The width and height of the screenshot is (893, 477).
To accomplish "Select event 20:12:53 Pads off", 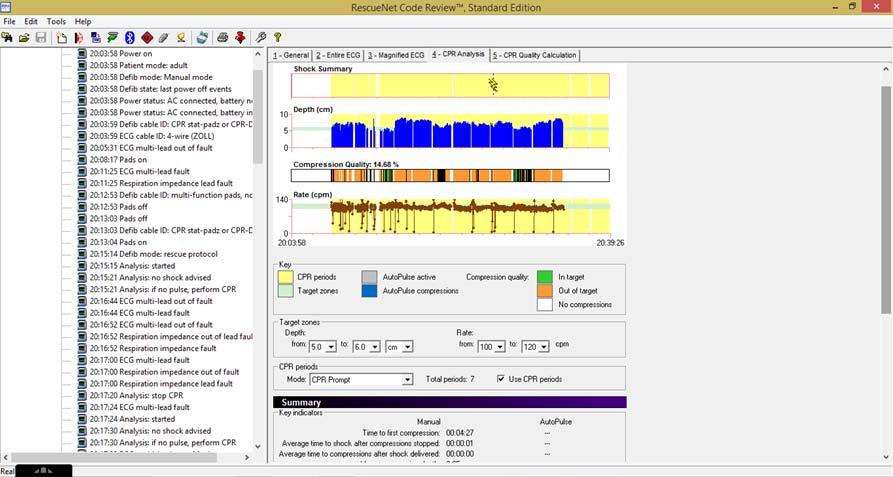I will tap(118, 207).
